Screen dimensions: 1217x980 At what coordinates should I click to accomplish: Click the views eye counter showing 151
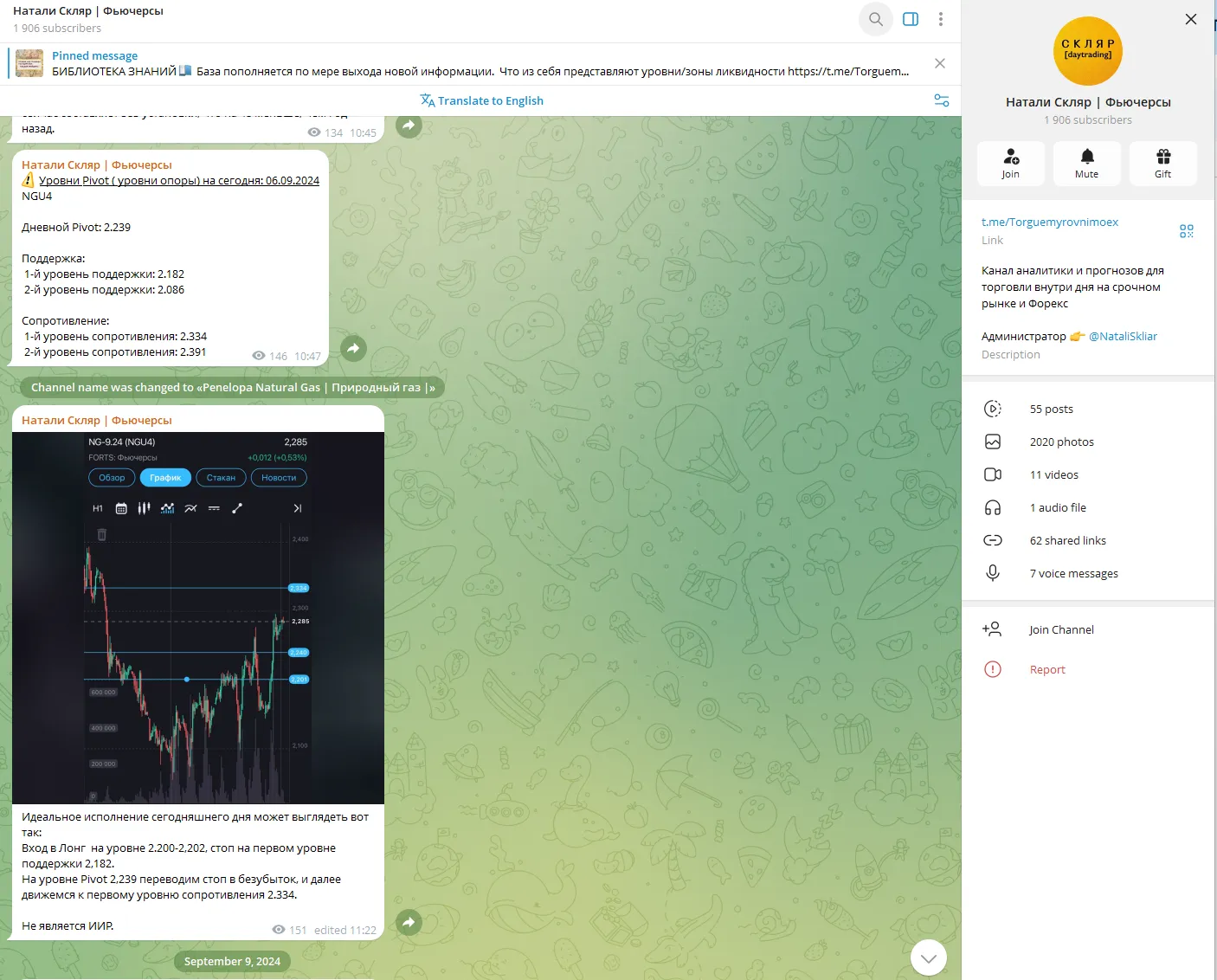pos(289,930)
